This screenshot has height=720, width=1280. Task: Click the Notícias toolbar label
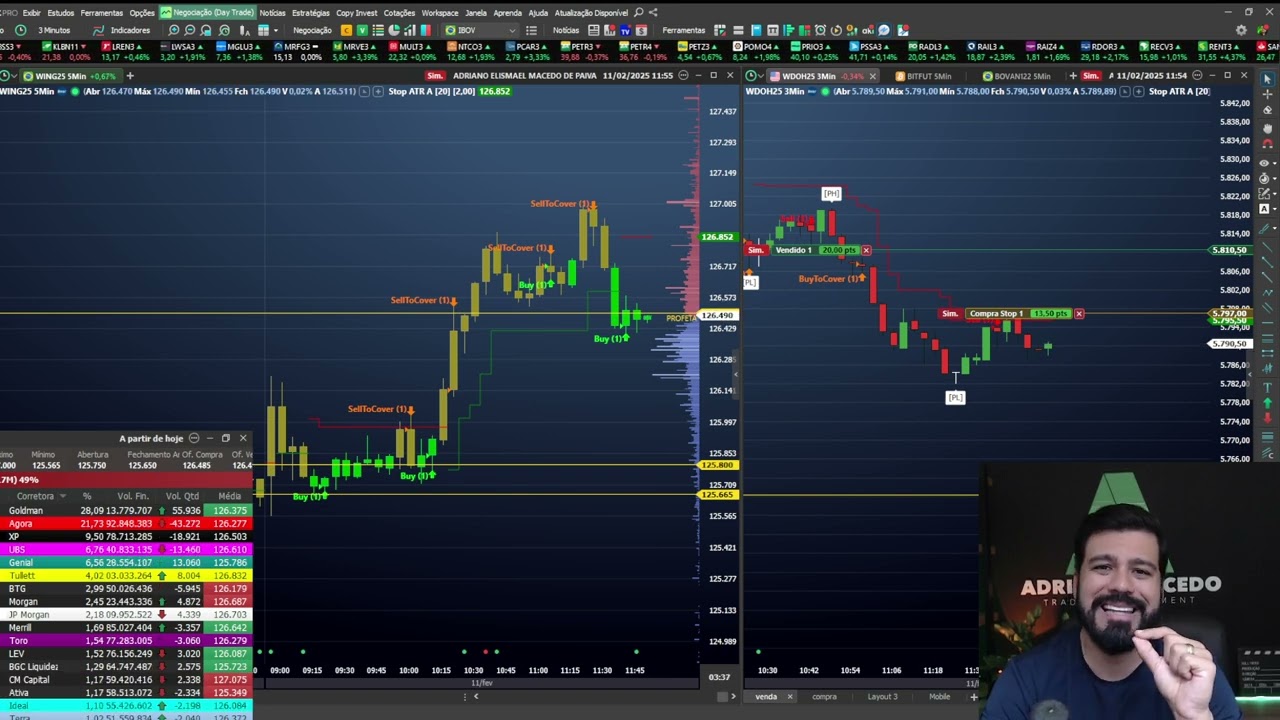(566, 30)
